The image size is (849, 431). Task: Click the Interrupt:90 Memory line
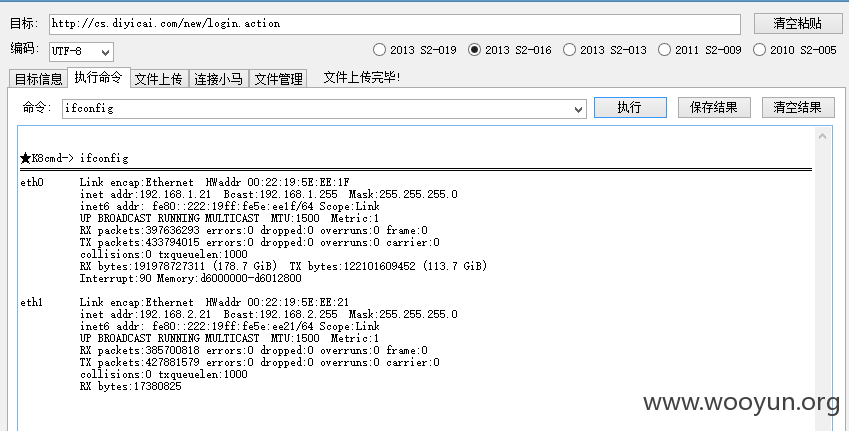pos(191,278)
